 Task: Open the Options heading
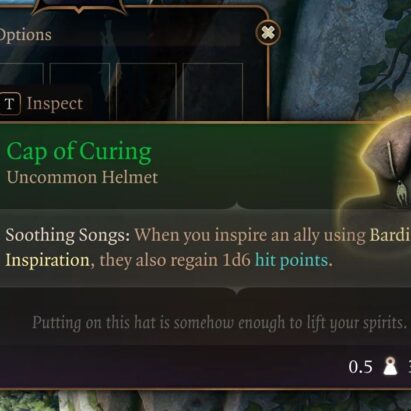(26, 35)
